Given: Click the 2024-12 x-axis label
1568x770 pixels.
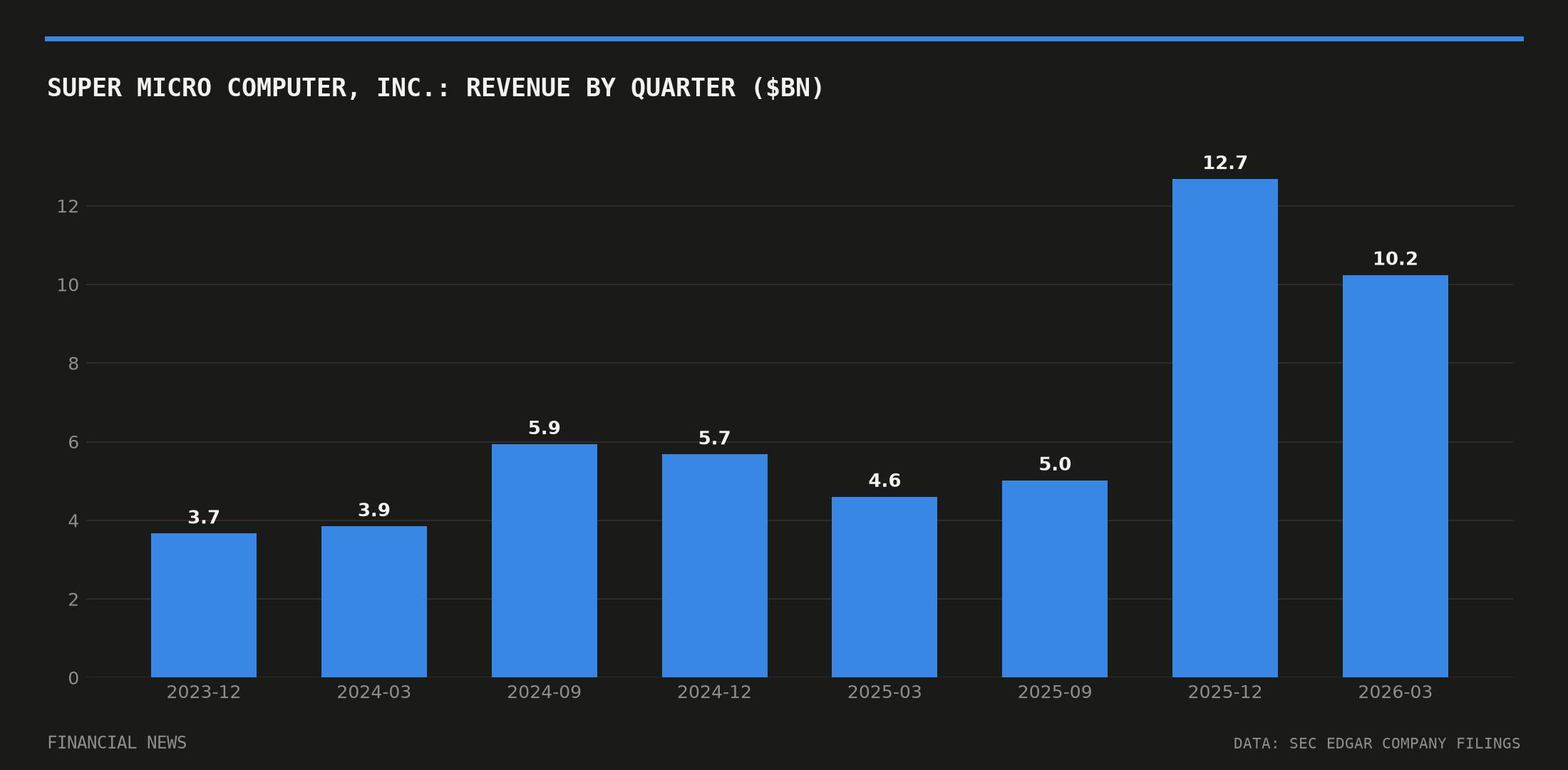Looking at the screenshot, I should coord(715,692).
